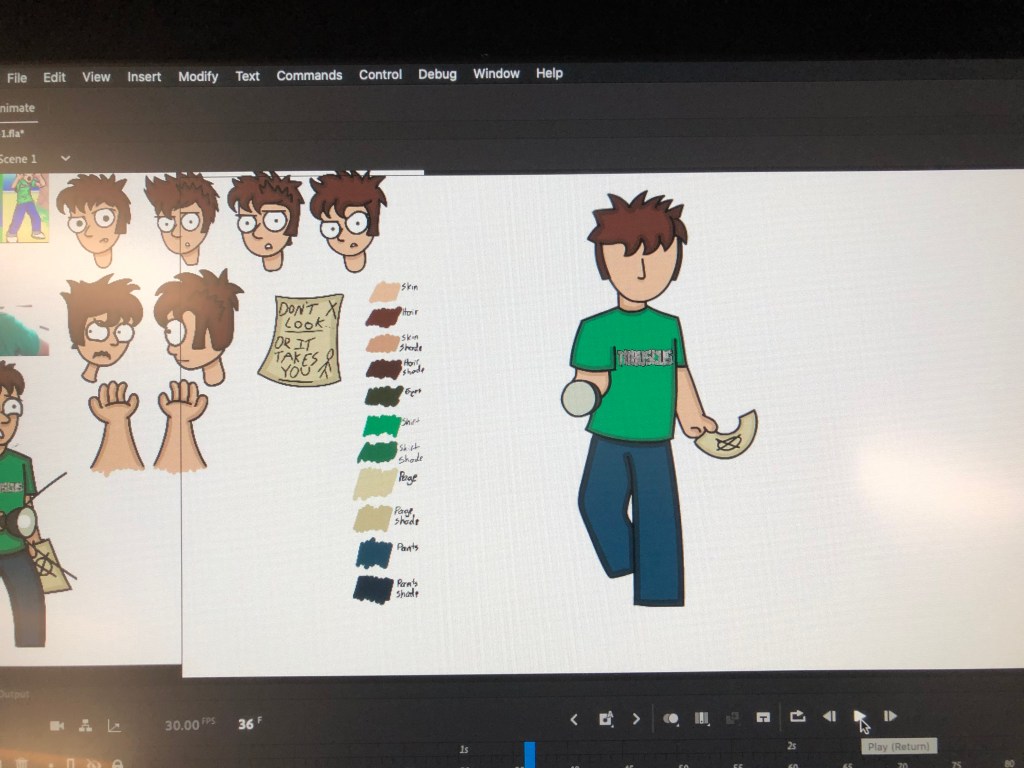Click the Insert Keyframe icon
The image size is (1024, 768).
pyautogui.click(x=605, y=719)
